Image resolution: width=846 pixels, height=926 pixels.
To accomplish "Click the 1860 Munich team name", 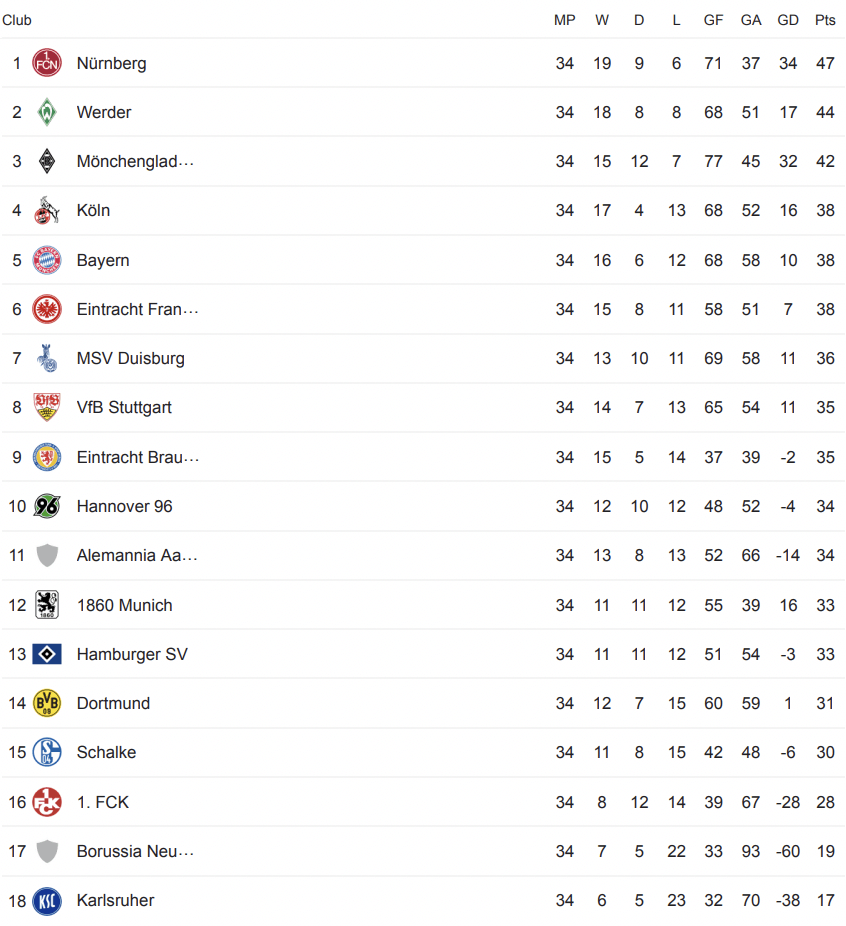I will coord(125,605).
